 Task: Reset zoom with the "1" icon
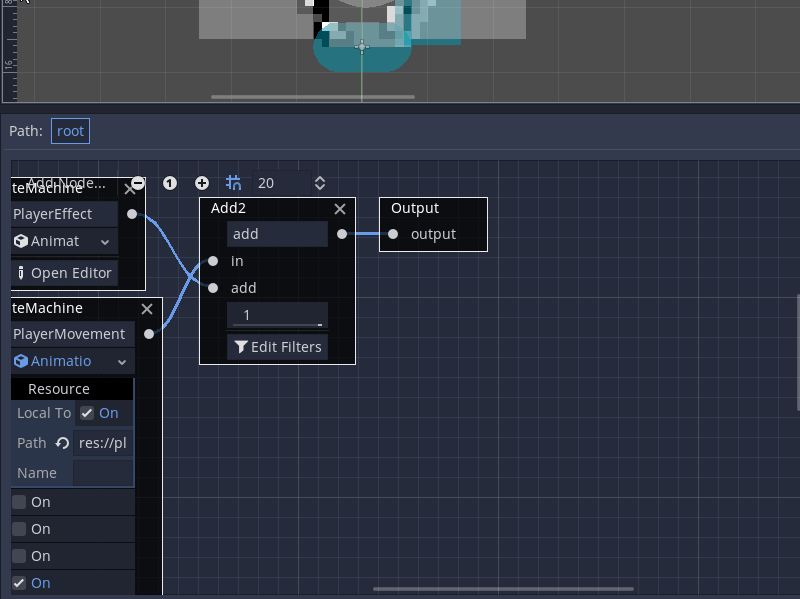169,183
